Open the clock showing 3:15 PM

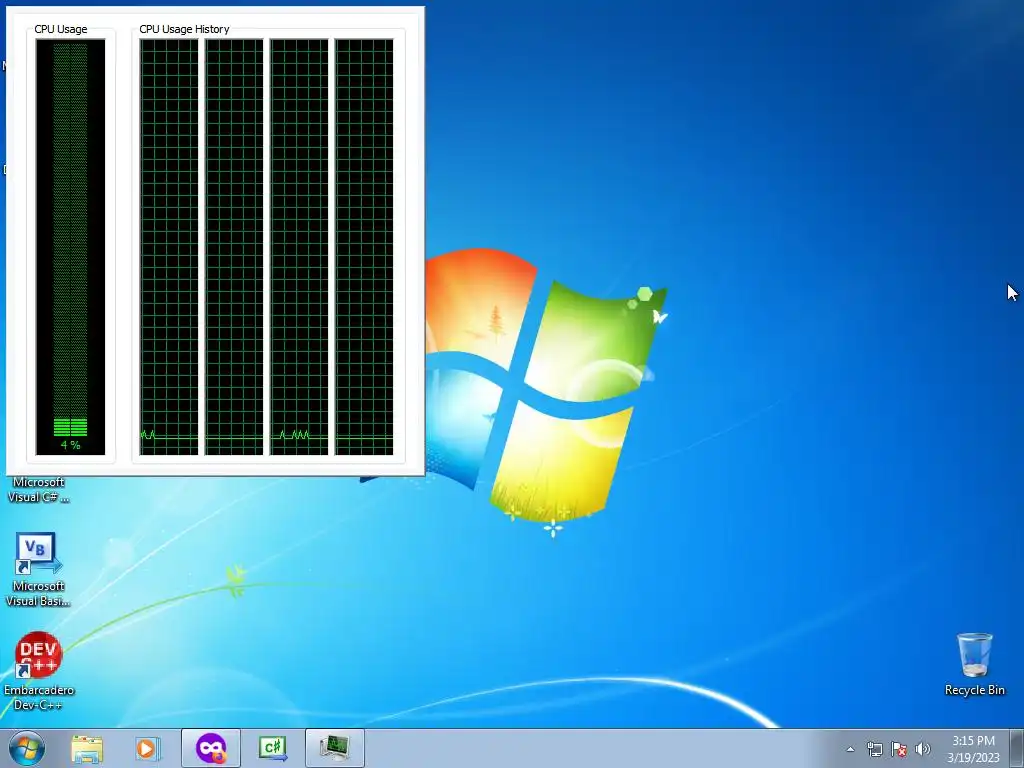(x=973, y=749)
